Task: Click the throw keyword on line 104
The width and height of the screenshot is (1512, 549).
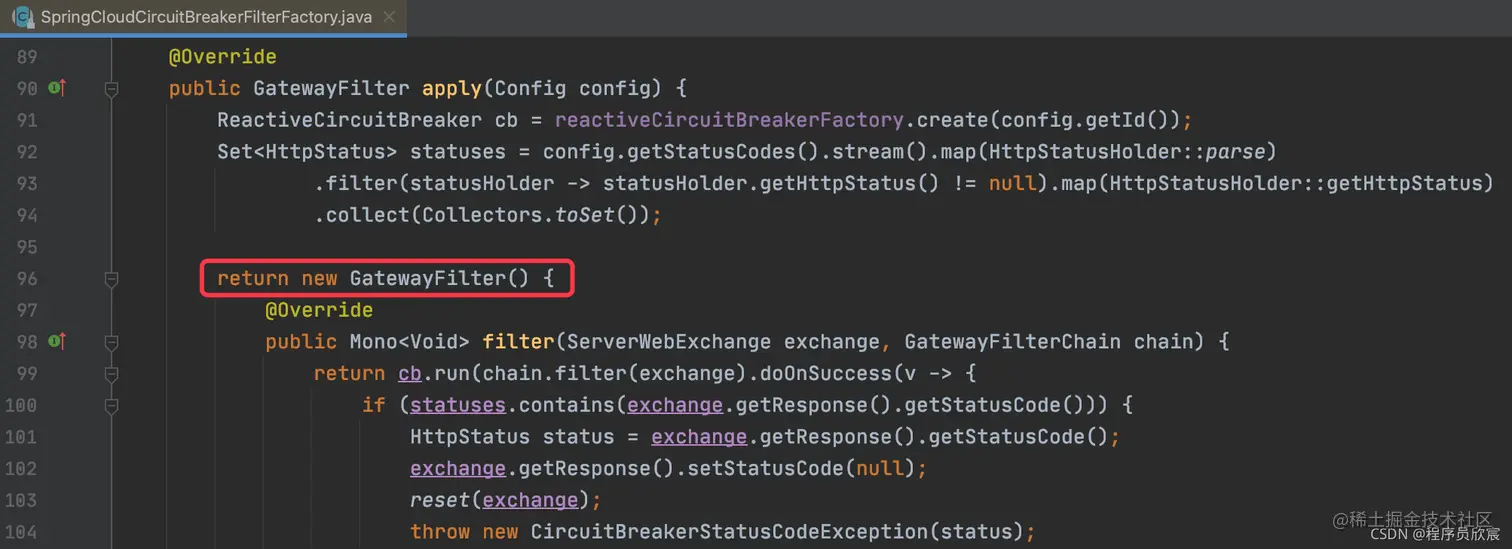Action: tap(440, 532)
